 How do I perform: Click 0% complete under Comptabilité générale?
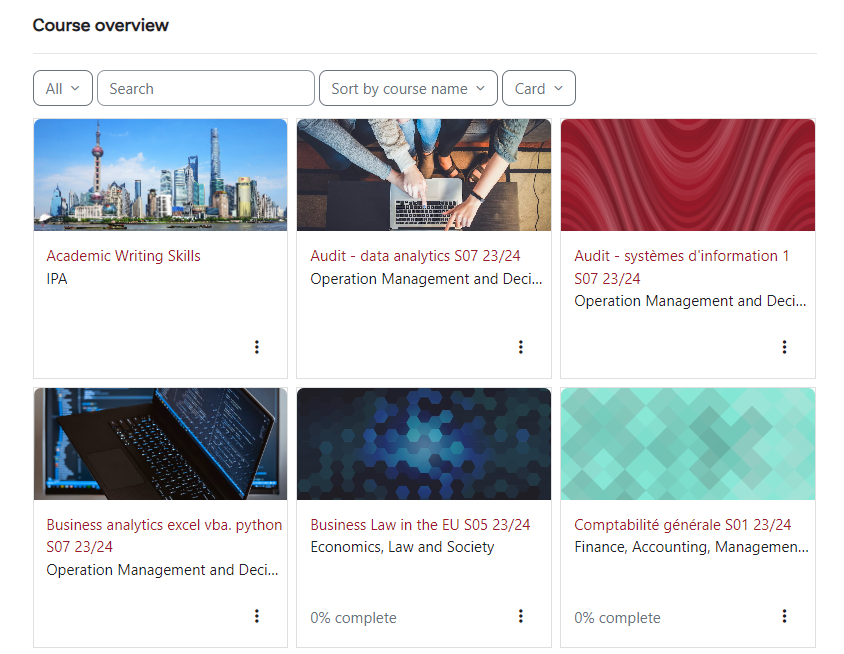coord(617,618)
